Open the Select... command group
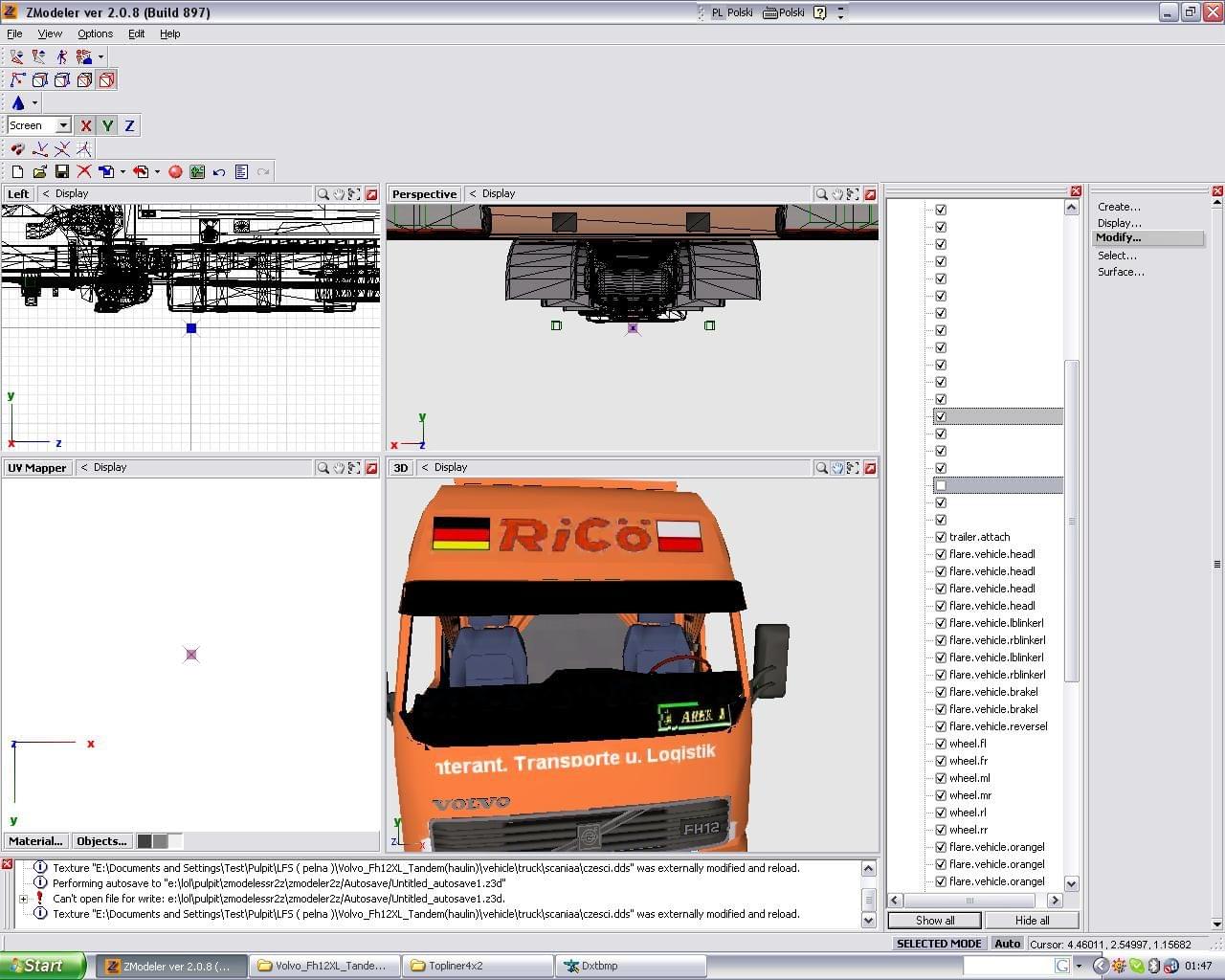Viewport: 1225px width, 980px height. tap(1117, 256)
